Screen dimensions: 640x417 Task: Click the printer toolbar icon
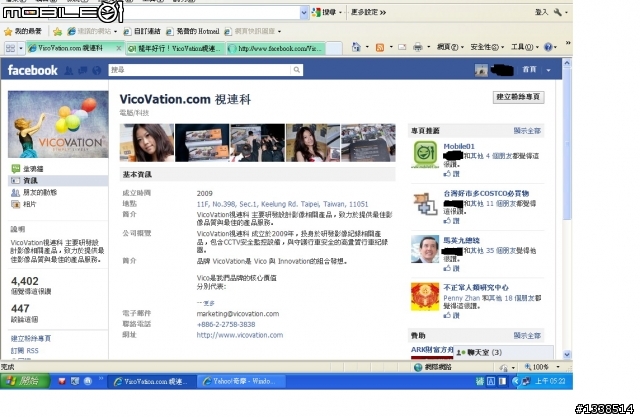click(418, 47)
